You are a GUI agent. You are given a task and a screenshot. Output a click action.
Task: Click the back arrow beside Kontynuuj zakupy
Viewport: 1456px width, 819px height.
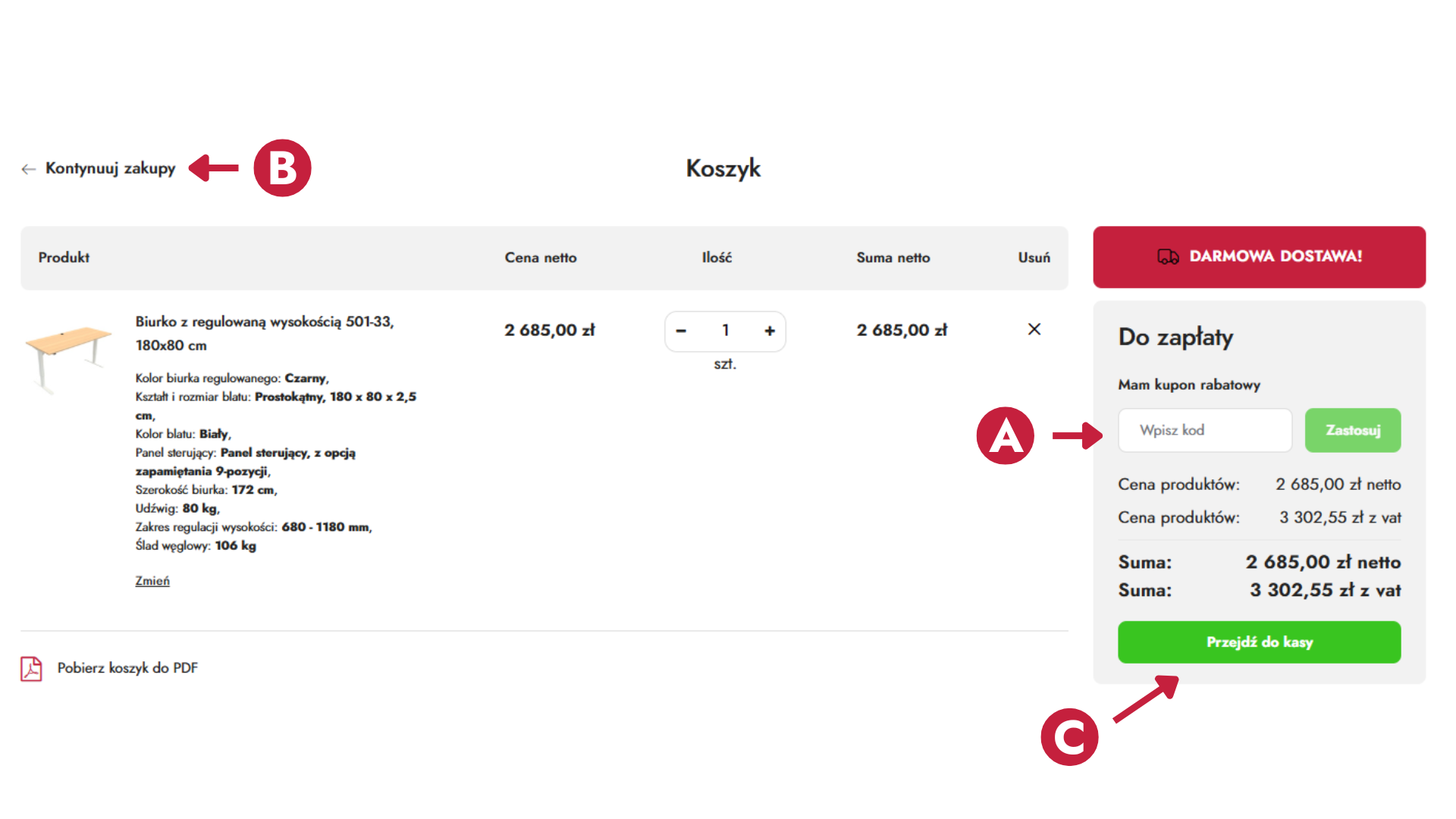29,169
